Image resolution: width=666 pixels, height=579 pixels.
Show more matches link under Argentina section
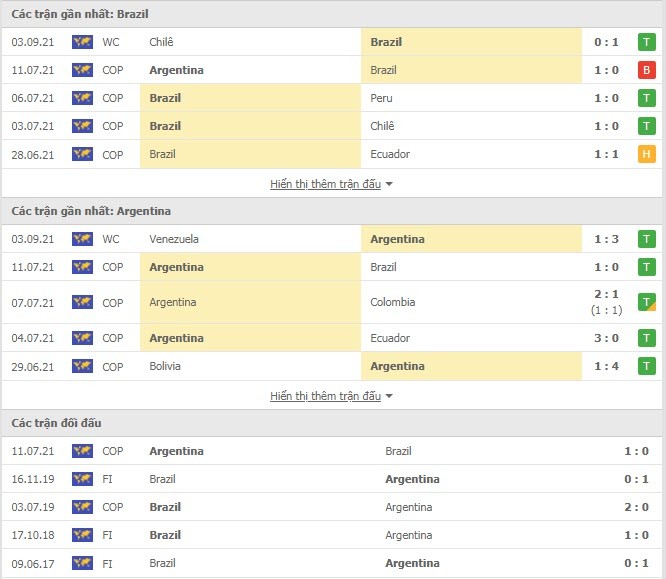(325, 396)
